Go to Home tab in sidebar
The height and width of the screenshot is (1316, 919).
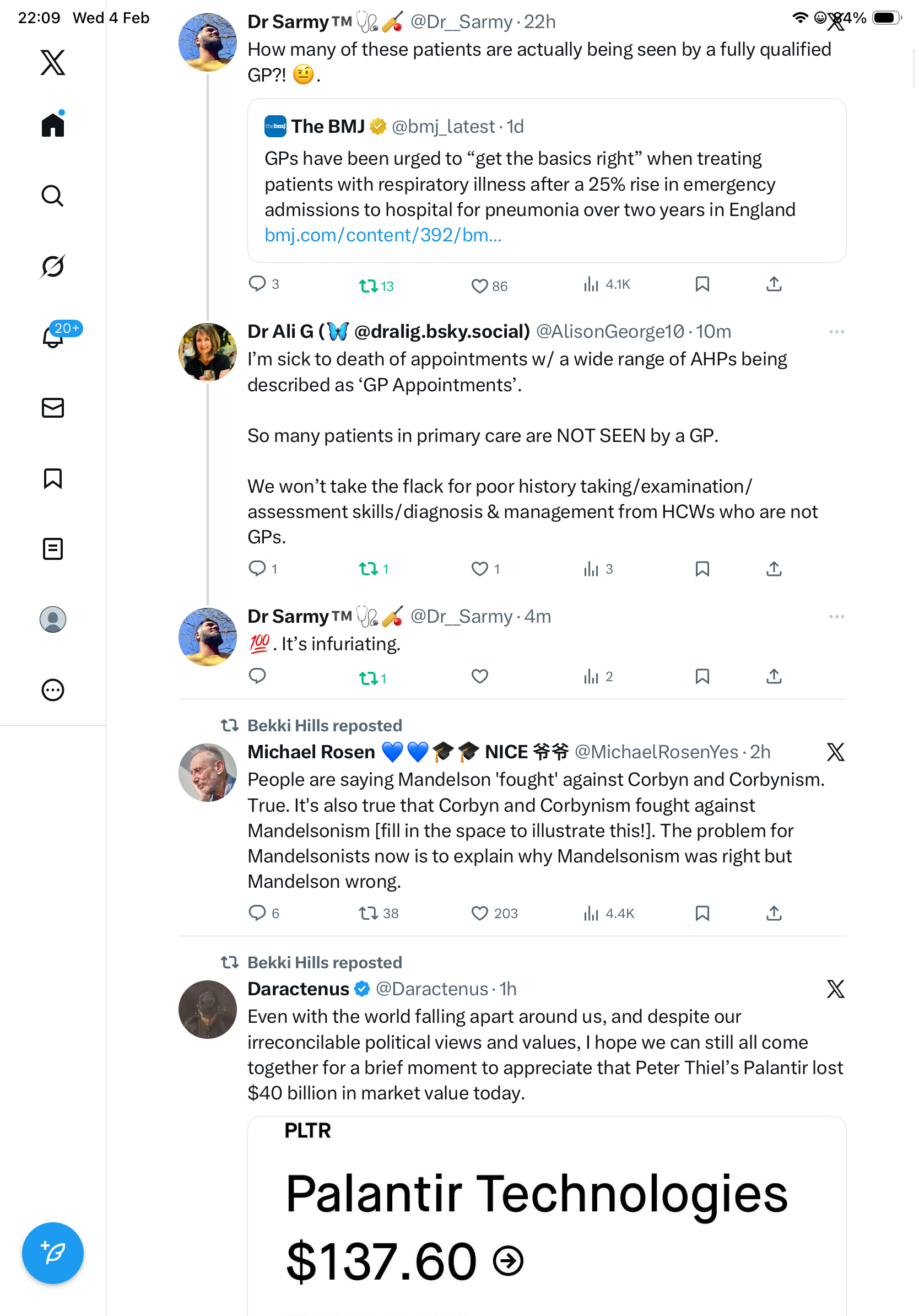tap(53, 125)
